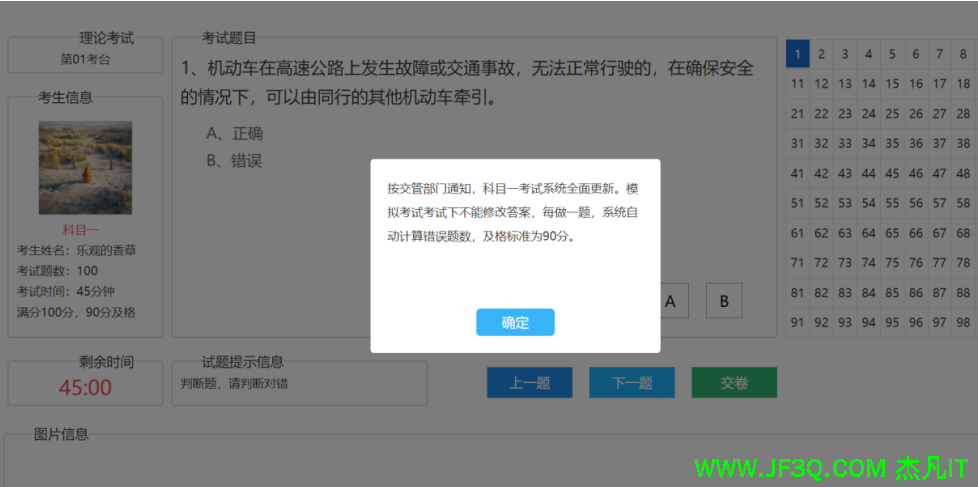
Task: Select question 25 in the grid
Action: (892, 114)
